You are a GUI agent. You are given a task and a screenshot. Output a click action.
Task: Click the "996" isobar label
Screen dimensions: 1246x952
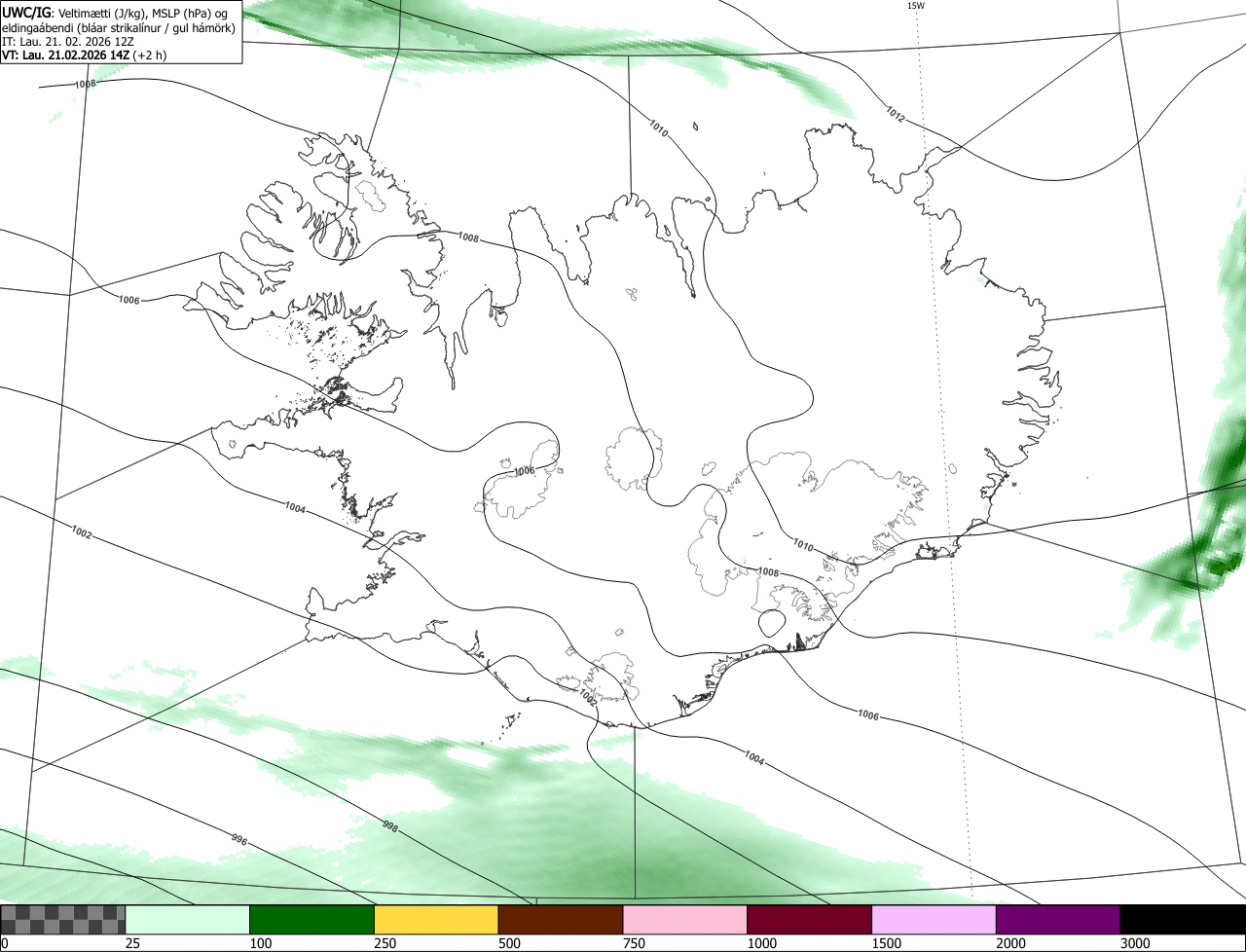(x=239, y=839)
